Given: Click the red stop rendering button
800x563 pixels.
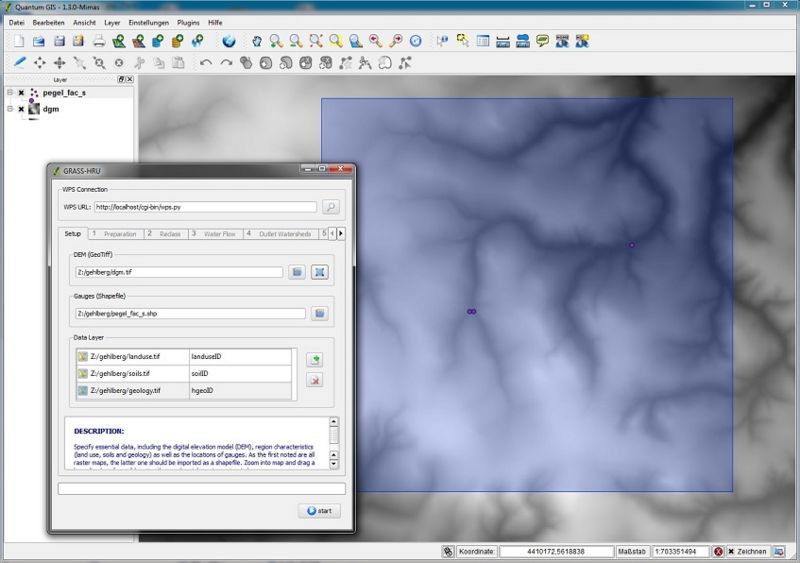Looking at the screenshot, I should [717, 551].
